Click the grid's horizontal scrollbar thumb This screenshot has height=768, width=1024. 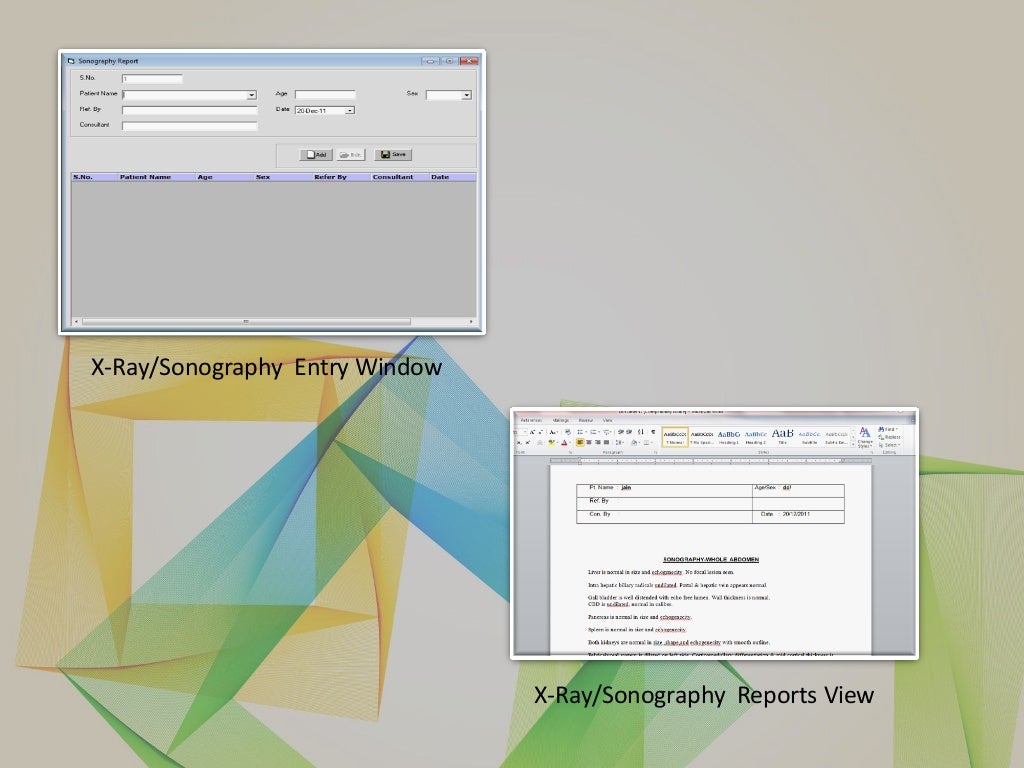[246, 321]
